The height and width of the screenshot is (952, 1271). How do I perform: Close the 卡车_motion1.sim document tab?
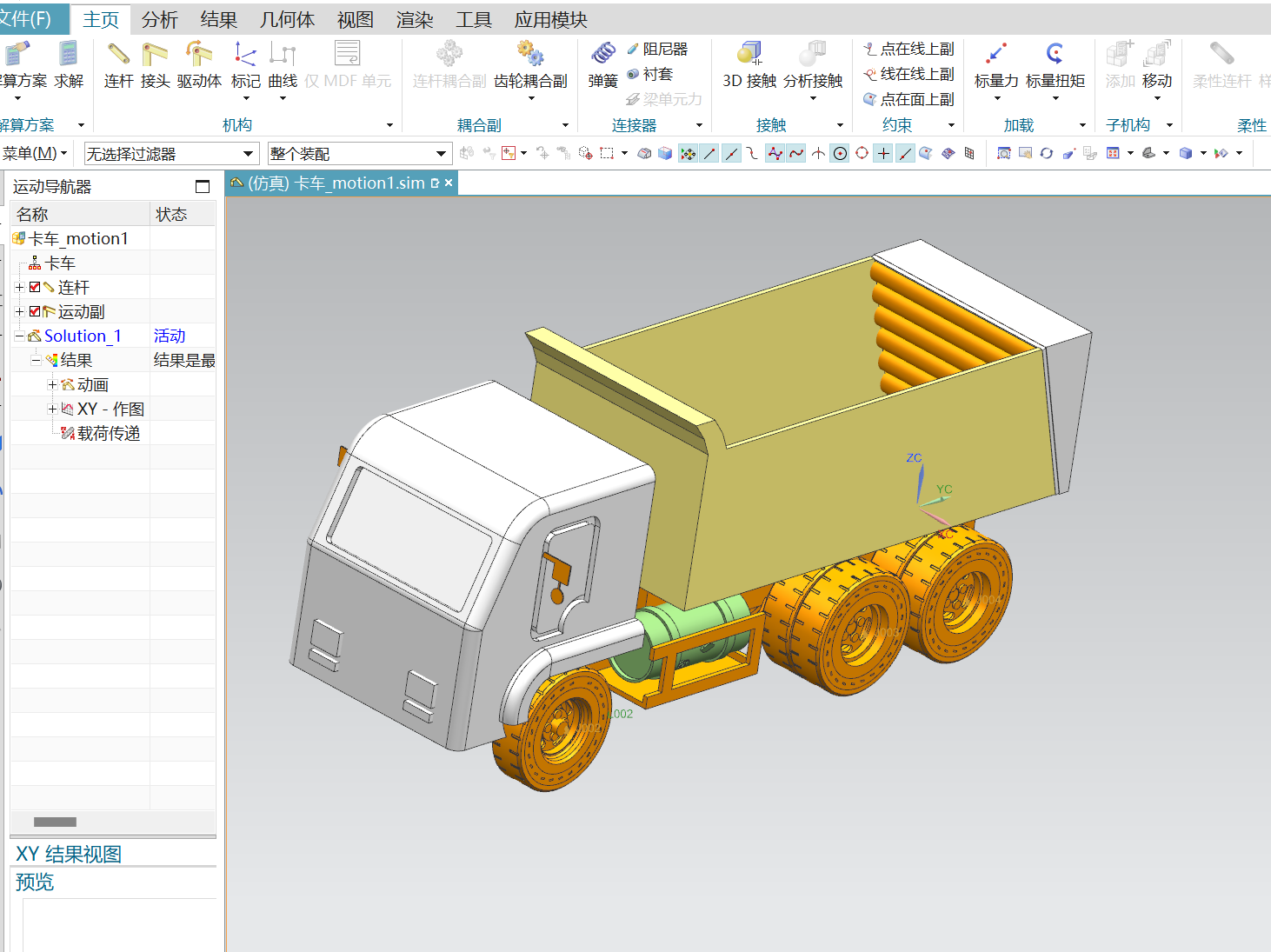click(449, 183)
